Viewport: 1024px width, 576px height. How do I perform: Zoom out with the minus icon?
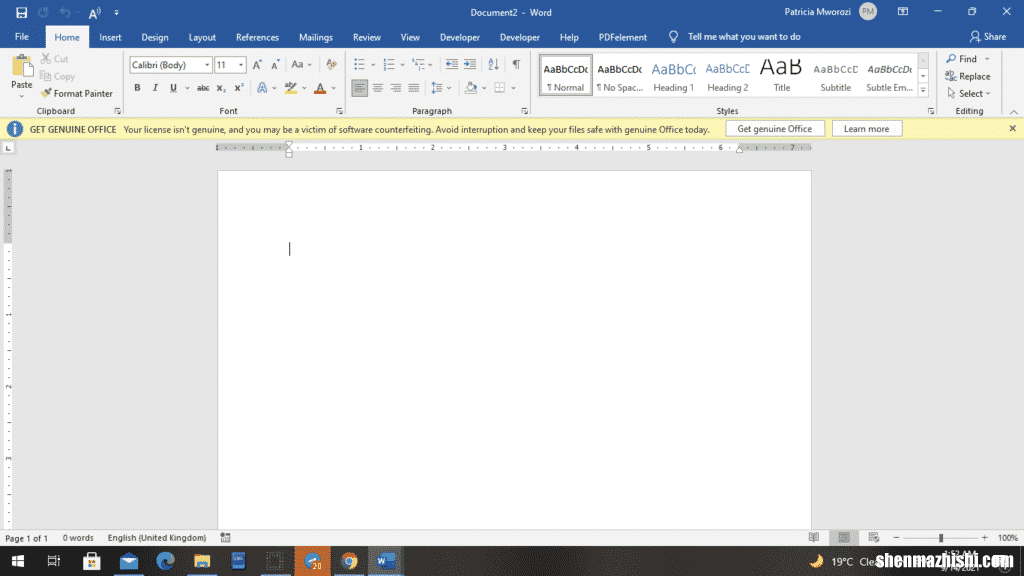pyautogui.click(x=896, y=537)
